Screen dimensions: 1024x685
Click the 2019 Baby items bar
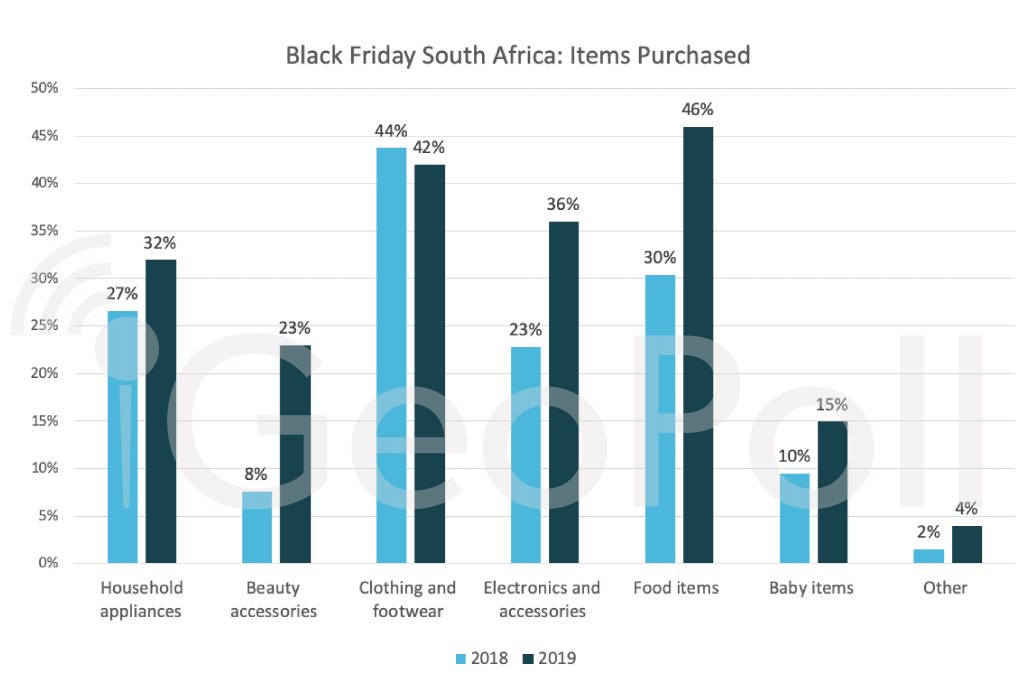[x=833, y=492]
